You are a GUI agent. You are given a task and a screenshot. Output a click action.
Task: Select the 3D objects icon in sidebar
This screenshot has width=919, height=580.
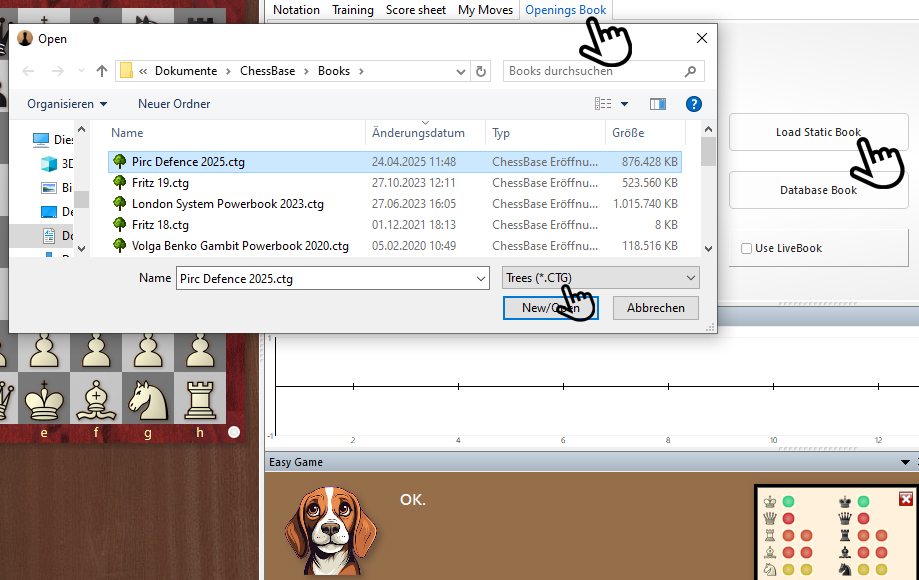(x=48, y=163)
